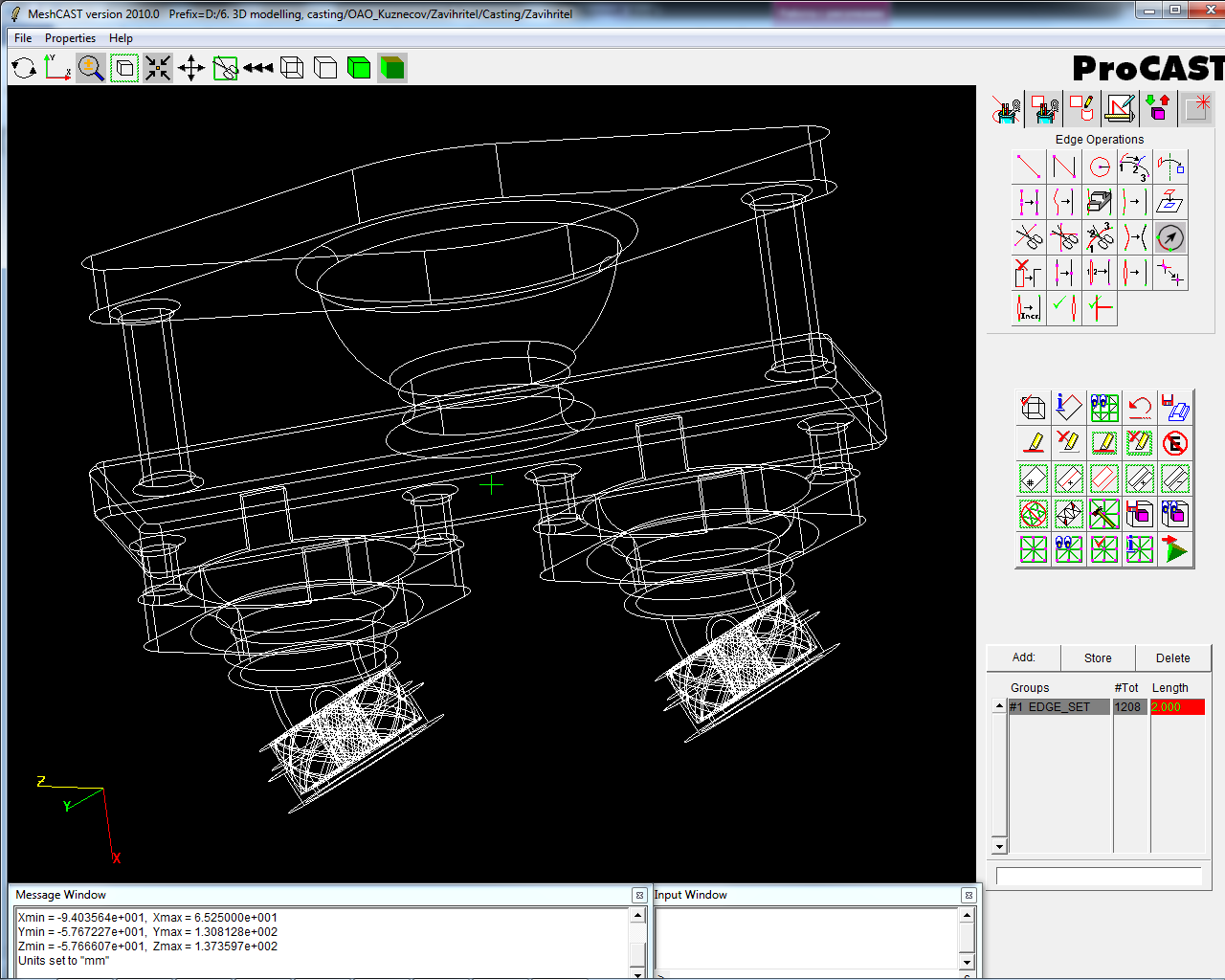Toggle the solid dark green shading mode
Screen dimensions: 1225x980
point(392,68)
